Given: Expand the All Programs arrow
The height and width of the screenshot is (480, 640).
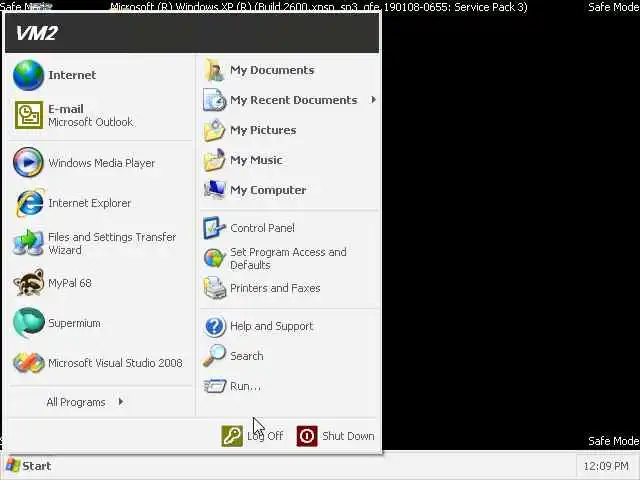Looking at the screenshot, I should (x=121, y=402).
